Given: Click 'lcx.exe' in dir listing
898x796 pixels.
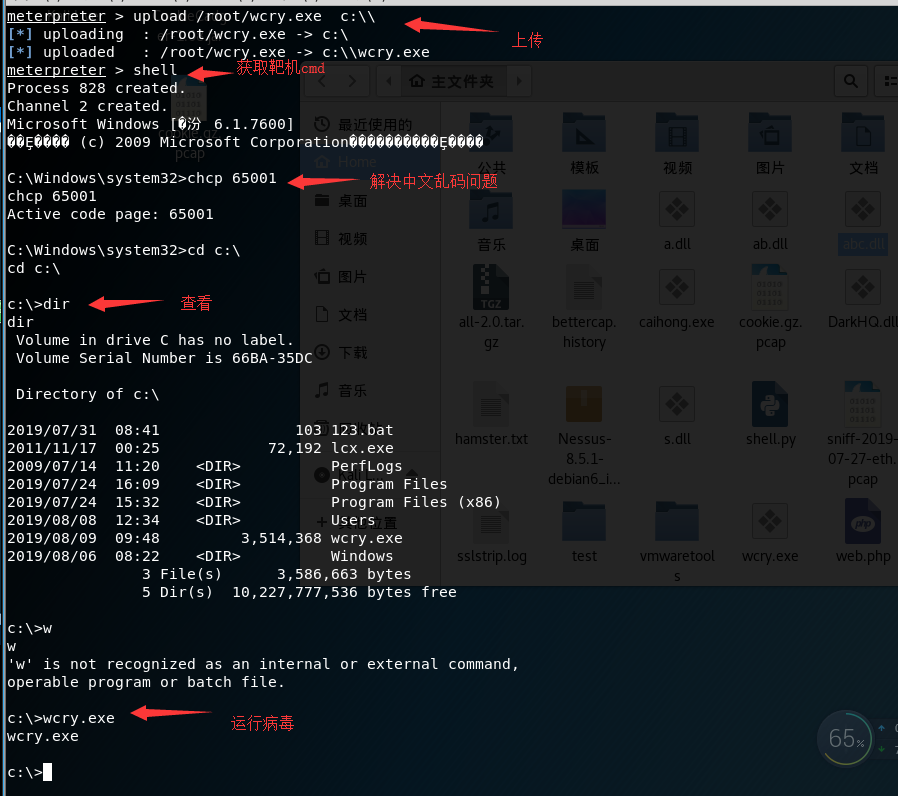Looking at the screenshot, I should click(362, 448).
